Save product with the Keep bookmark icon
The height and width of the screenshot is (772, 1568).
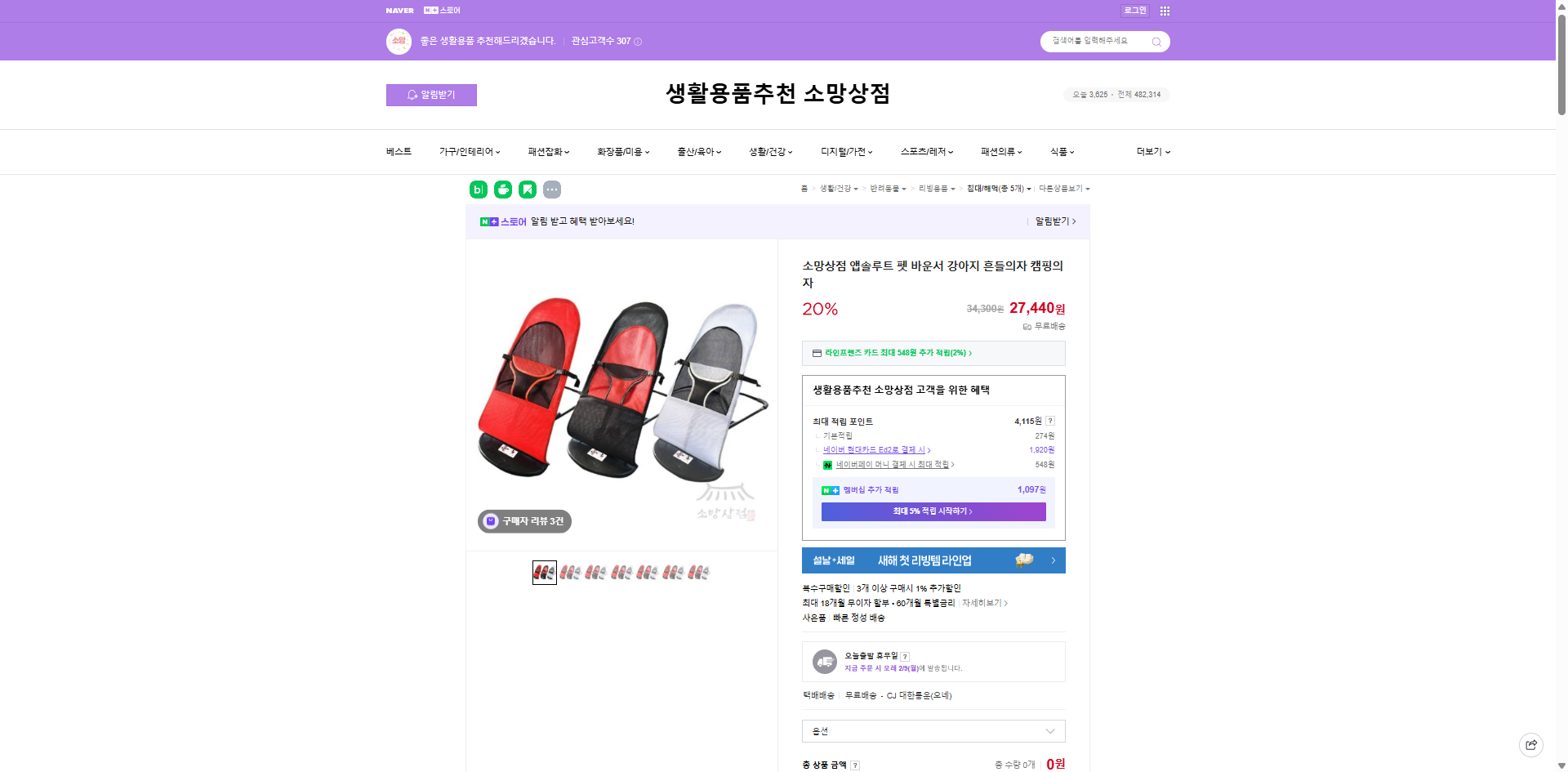528,189
